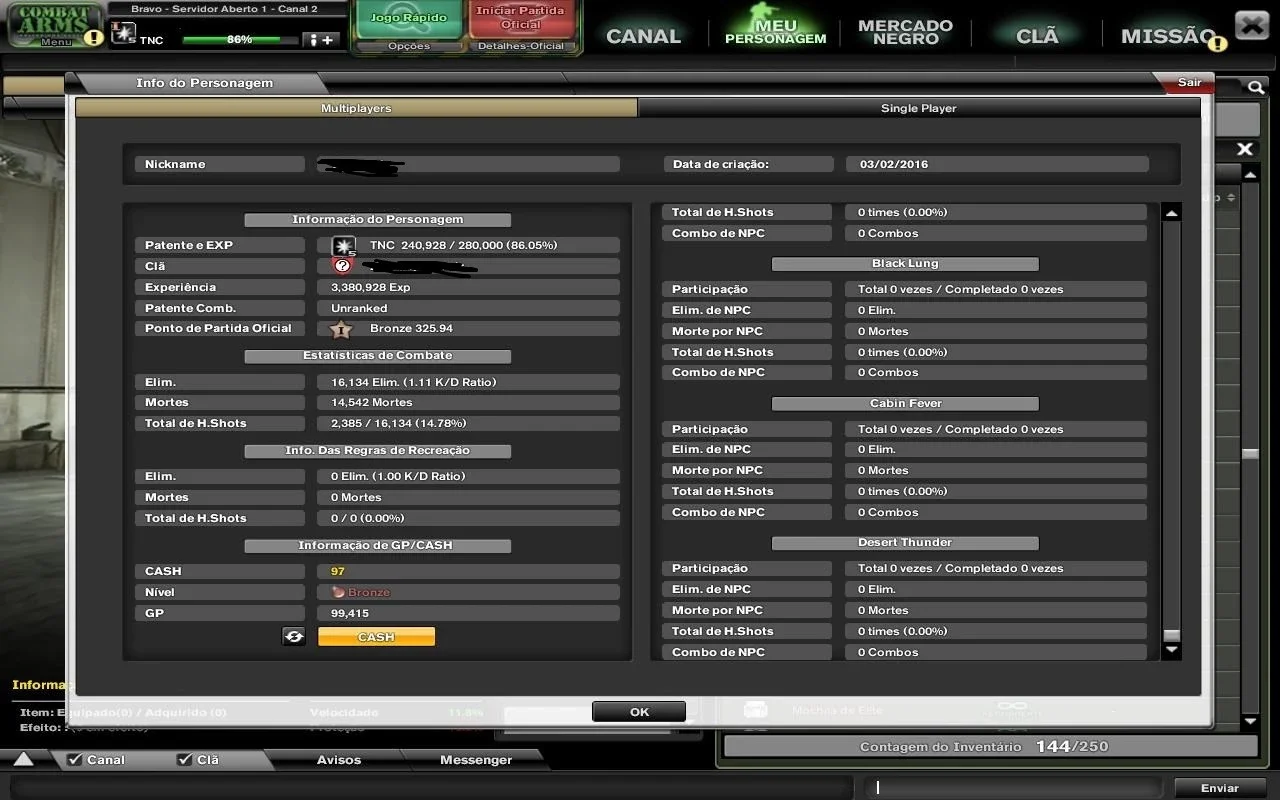Click the clan emblem question mark icon
Screen dimensions: 1280x800
(342, 266)
